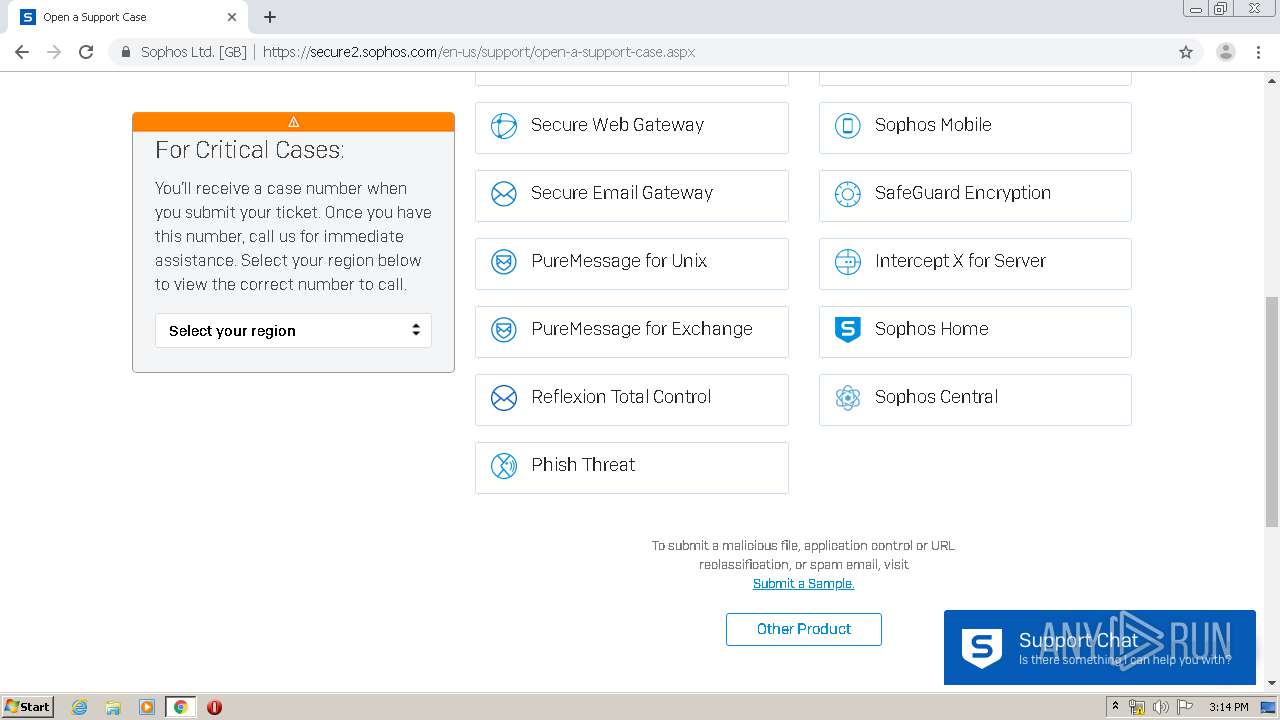Click the scroll down arrow of scrollbar
This screenshot has width=1280, height=720.
[1272, 683]
